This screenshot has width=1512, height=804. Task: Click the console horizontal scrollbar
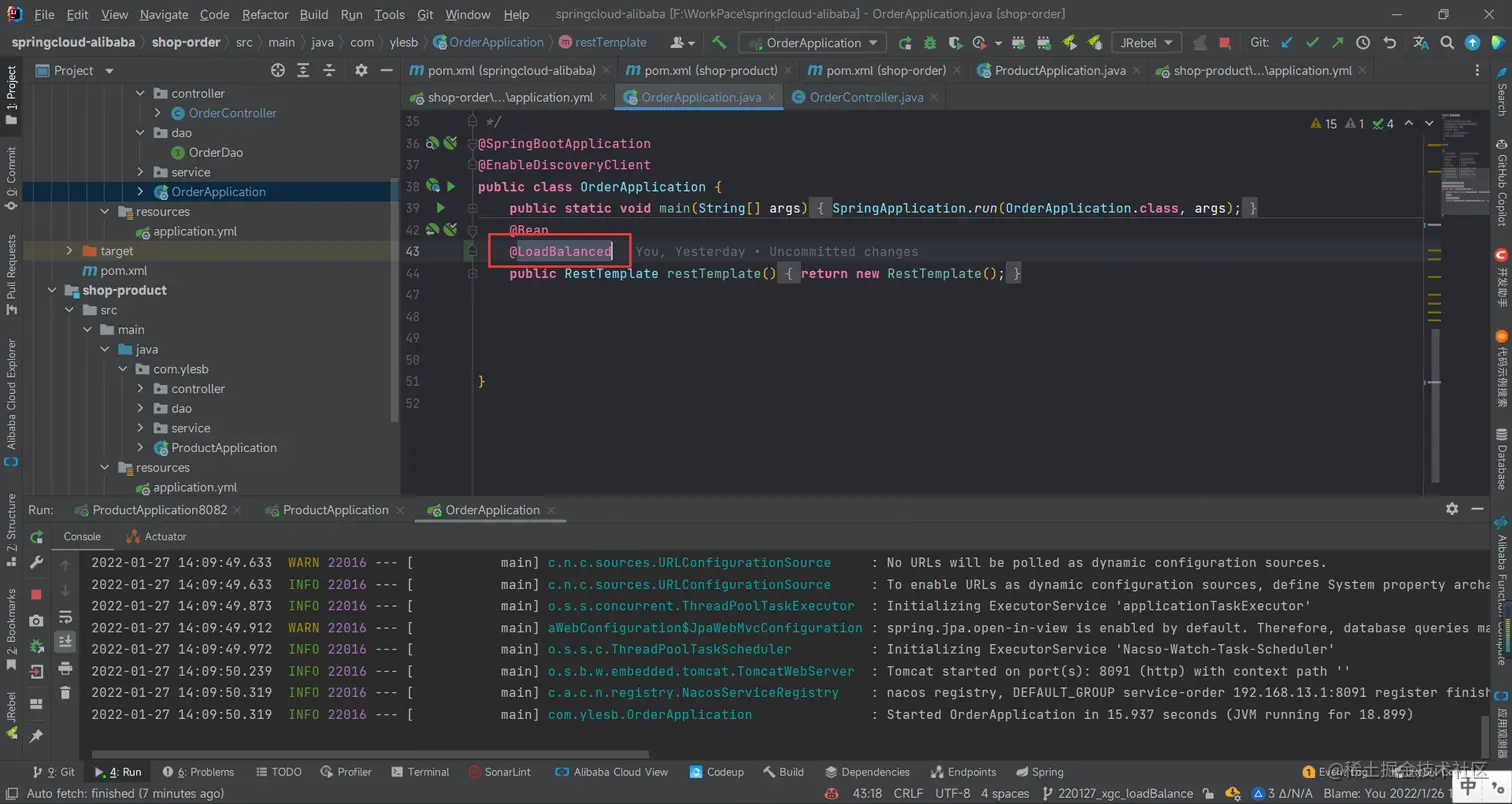370,754
